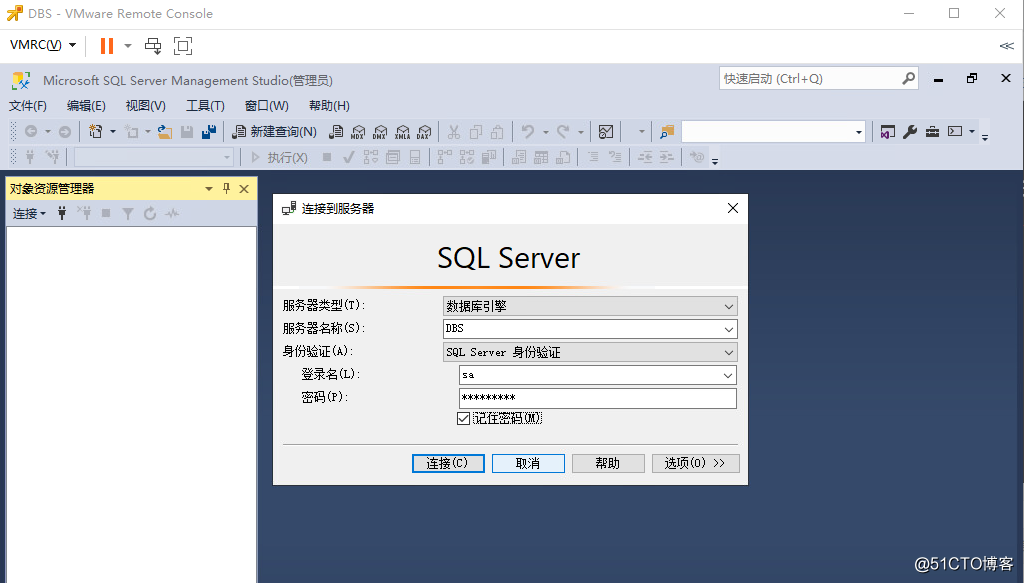
Task: Click the command window icon
Action: 955,131
